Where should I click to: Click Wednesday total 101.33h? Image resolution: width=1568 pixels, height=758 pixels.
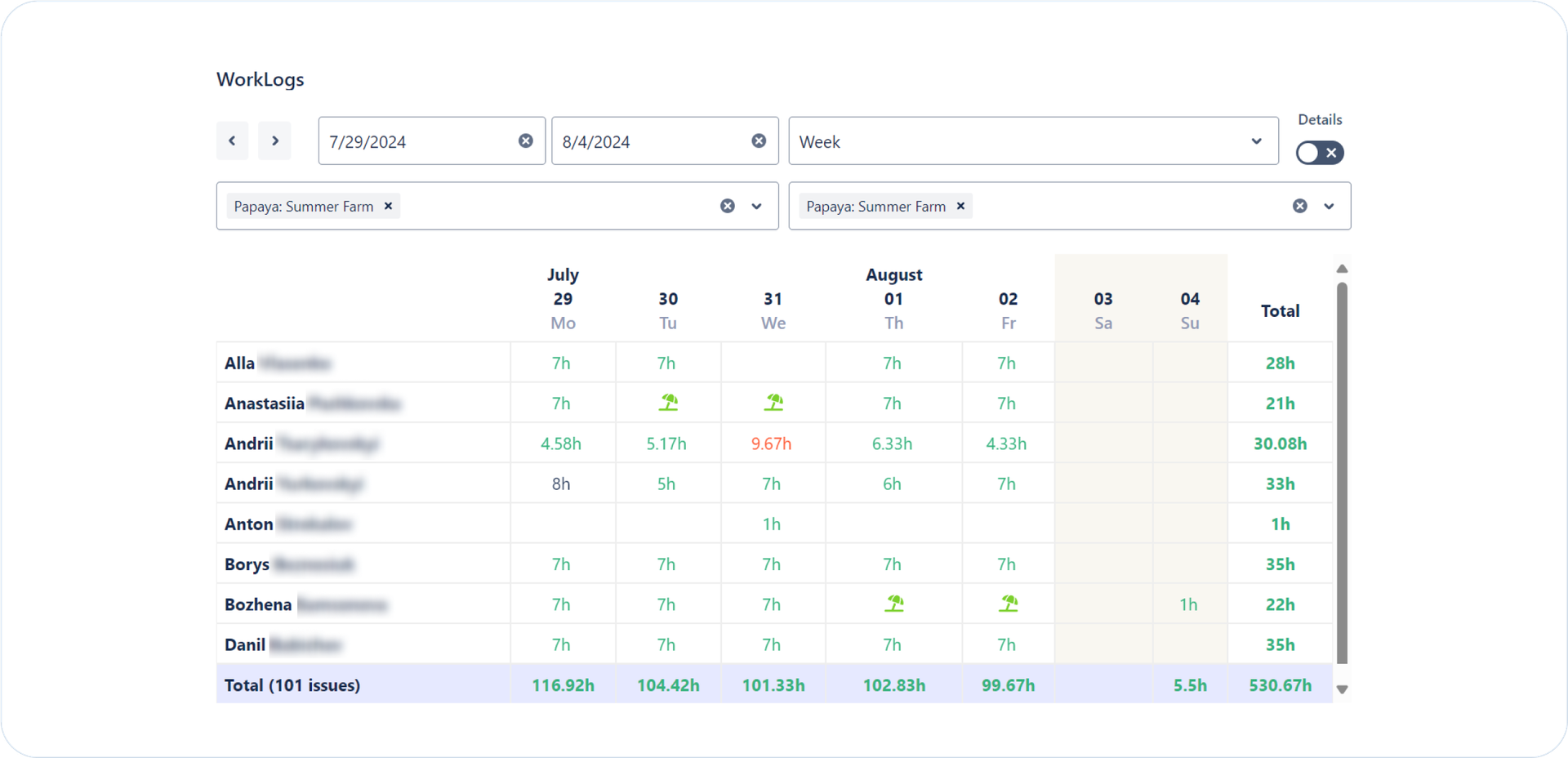click(773, 685)
